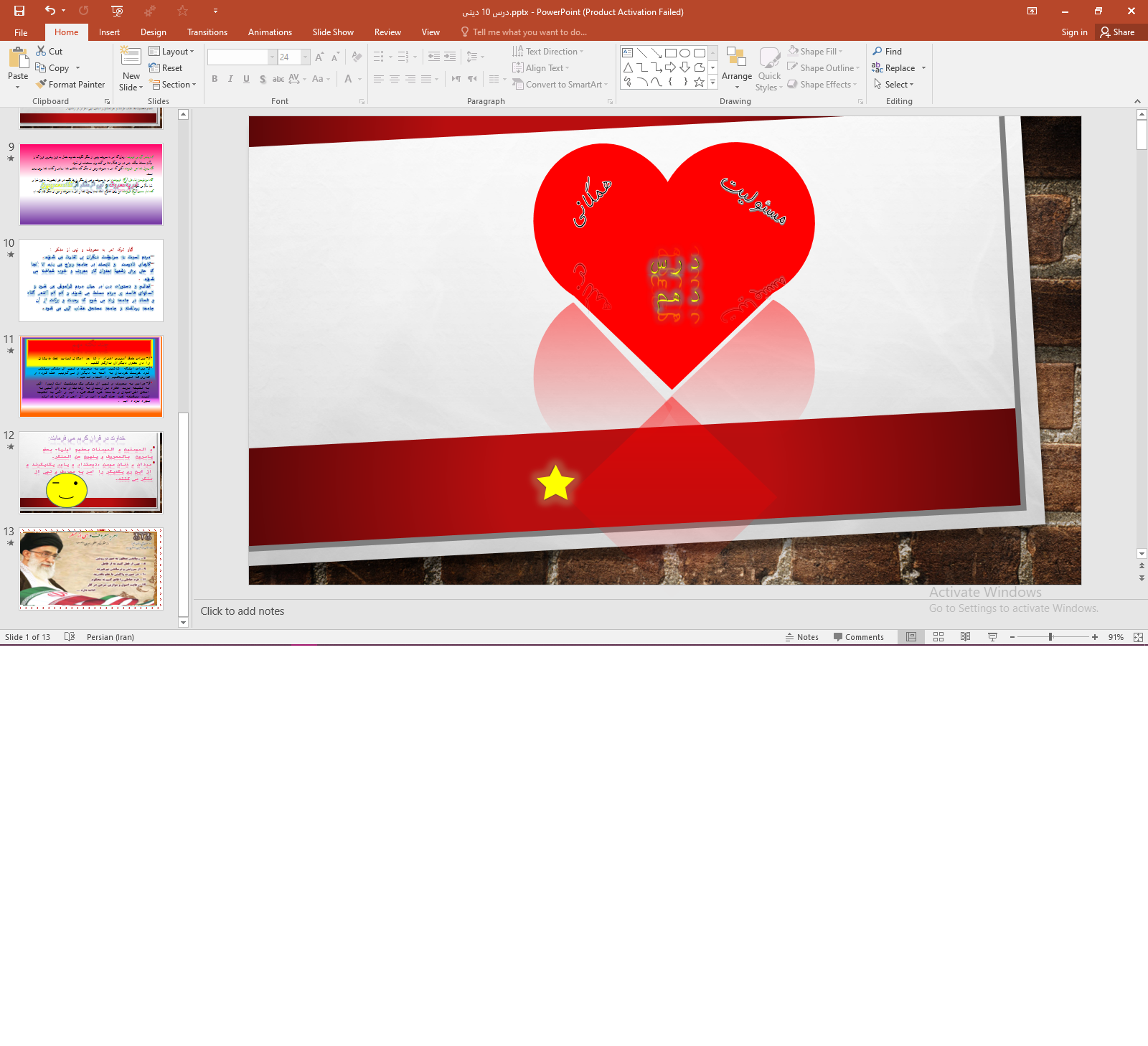Click the zoom slider handle
The image size is (1148, 1046).
[x=1050, y=637]
